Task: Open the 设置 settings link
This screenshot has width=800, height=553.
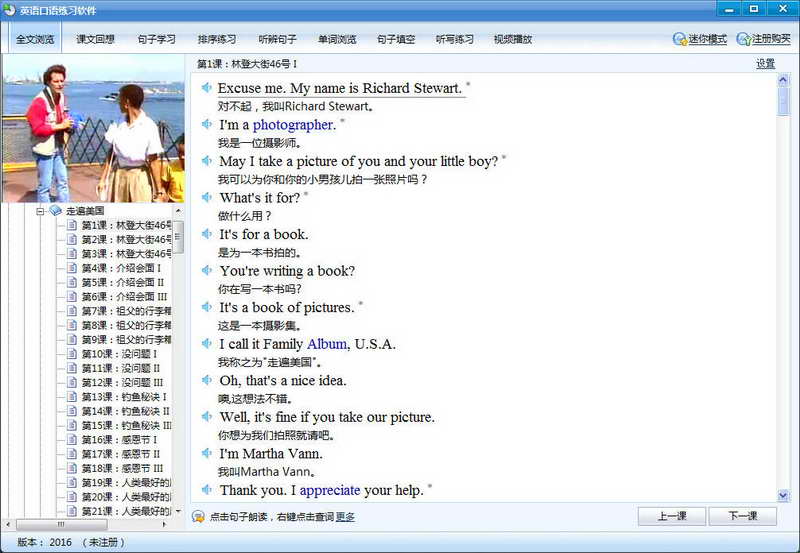Action: (x=765, y=64)
